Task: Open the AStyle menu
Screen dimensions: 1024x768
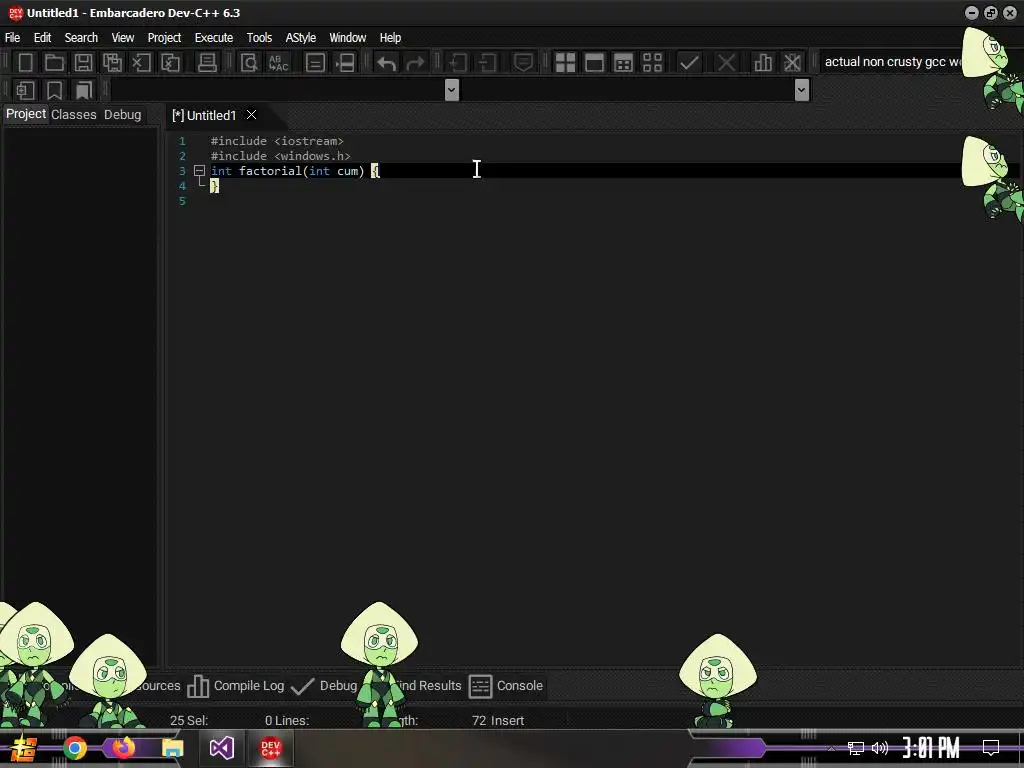Action: [x=300, y=38]
